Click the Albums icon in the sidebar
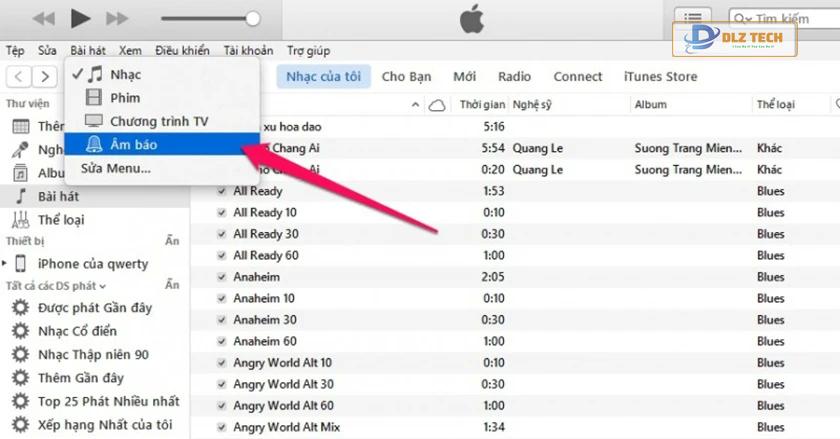 point(20,173)
